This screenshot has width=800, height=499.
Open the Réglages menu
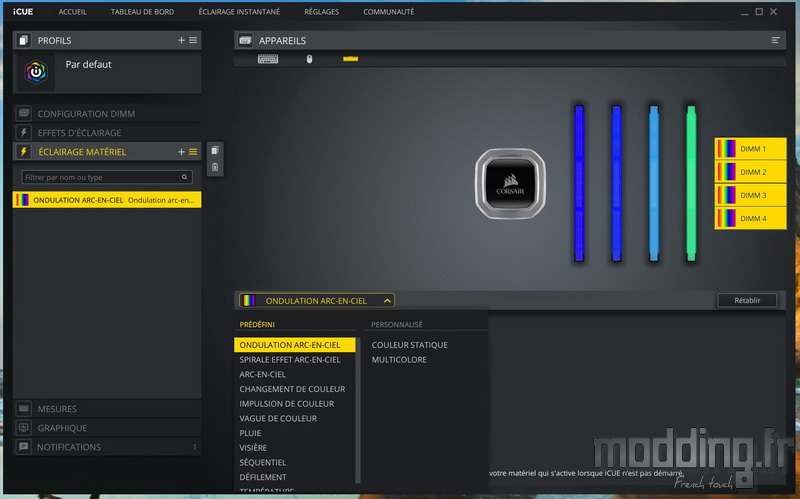tap(321, 12)
